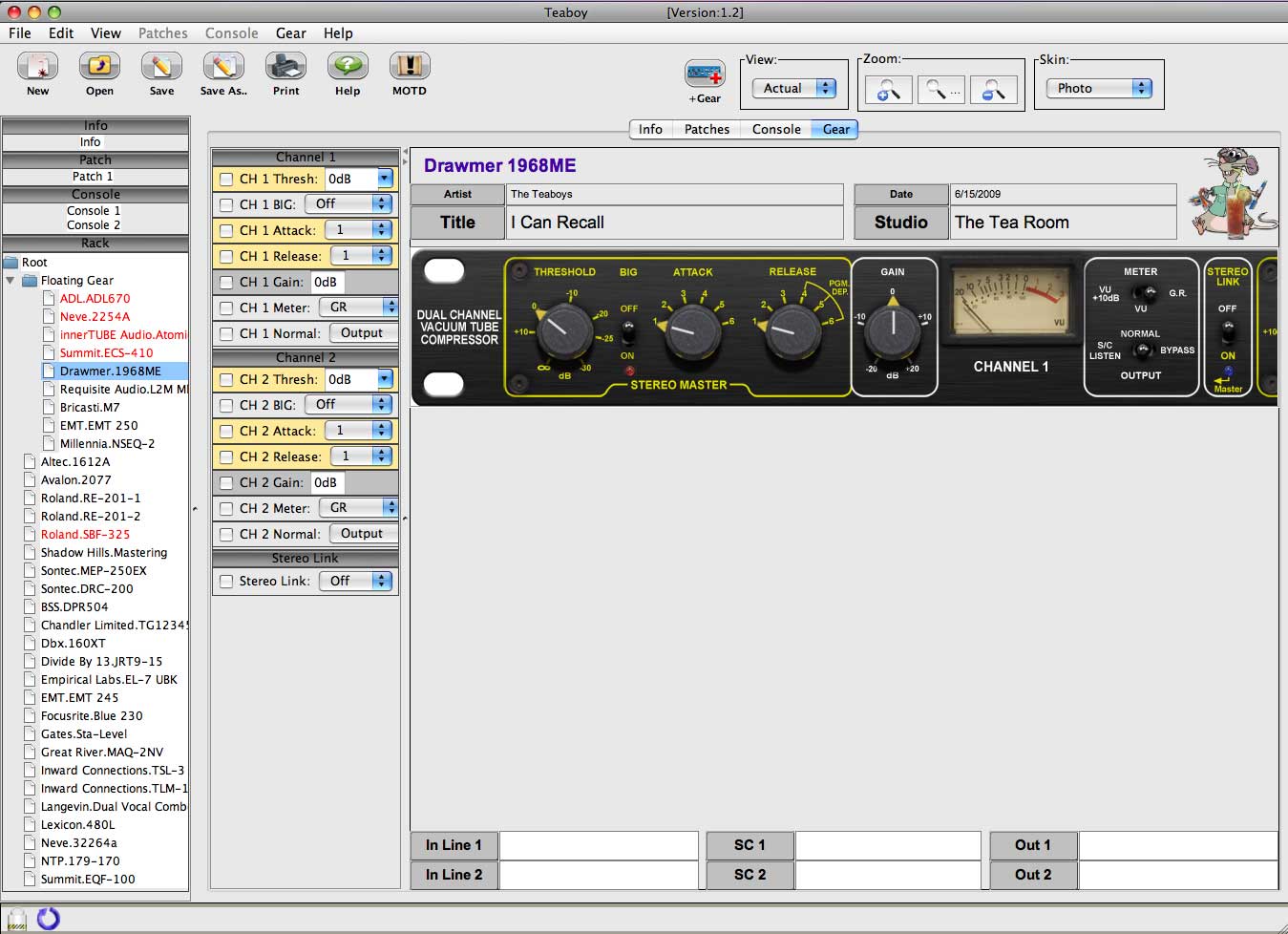Screen dimensions: 1288x934
Task: Click the Out 2 input field
Action: point(1178,875)
